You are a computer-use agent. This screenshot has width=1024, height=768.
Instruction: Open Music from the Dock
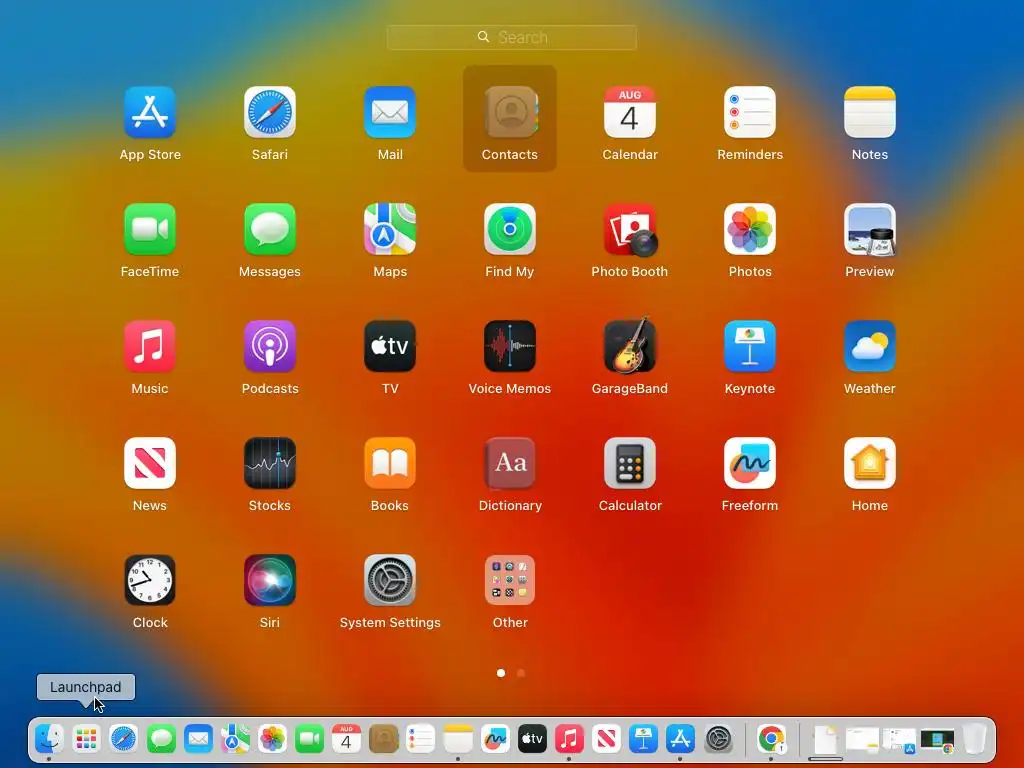569,739
